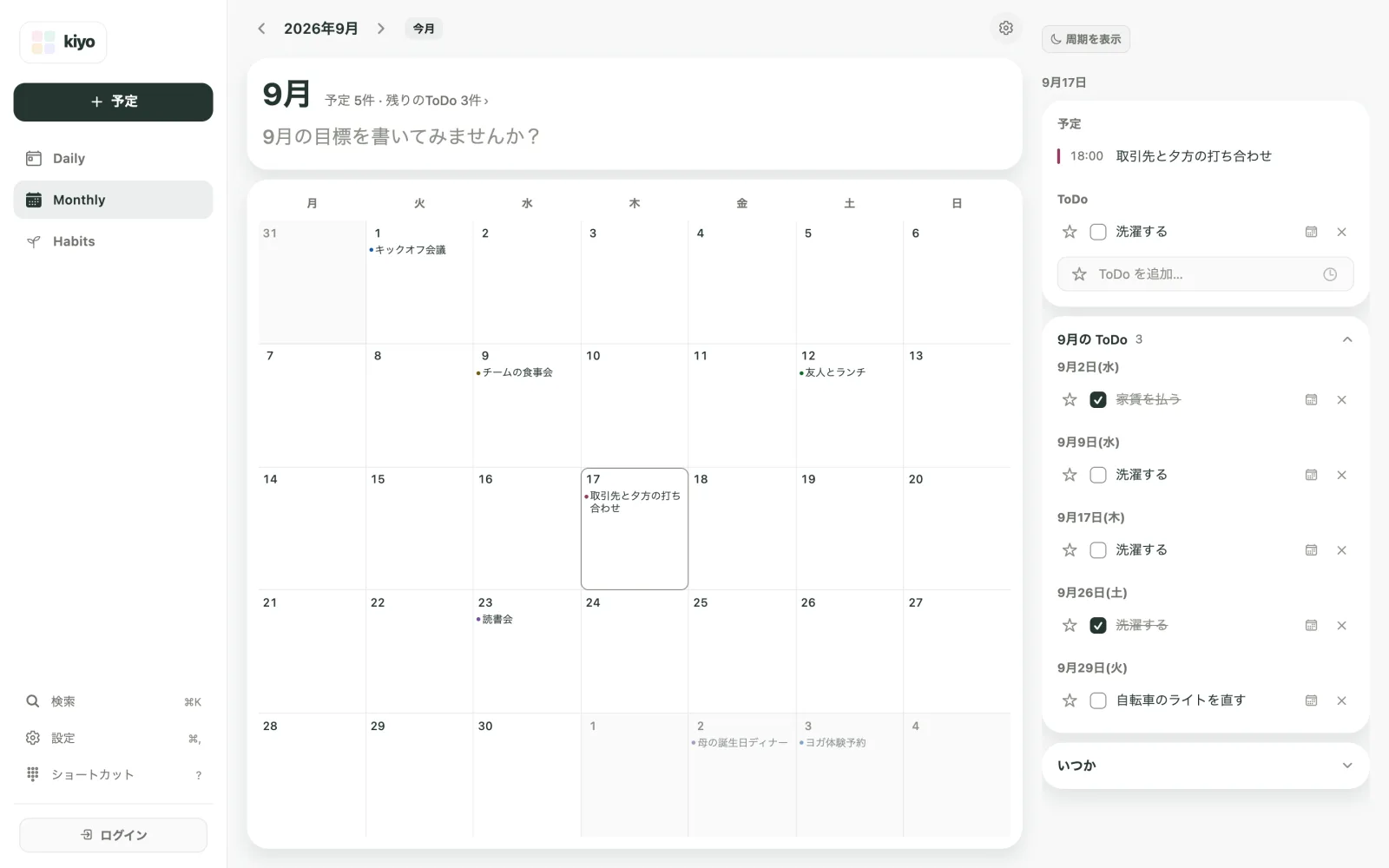The image size is (1389, 868).
Task: Jump to 今月
Action: 424,29
